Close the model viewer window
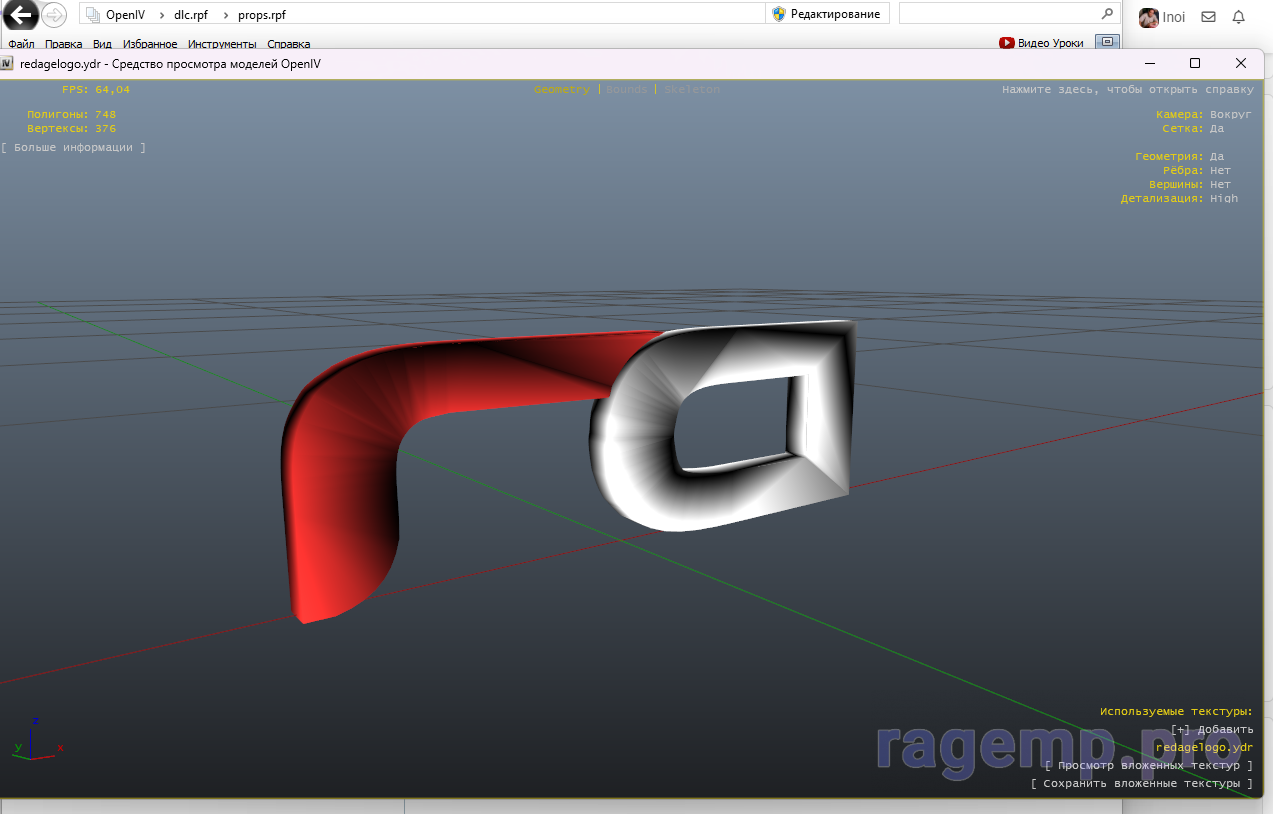Image resolution: width=1273 pixels, height=814 pixels. (x=1241, y=63)
